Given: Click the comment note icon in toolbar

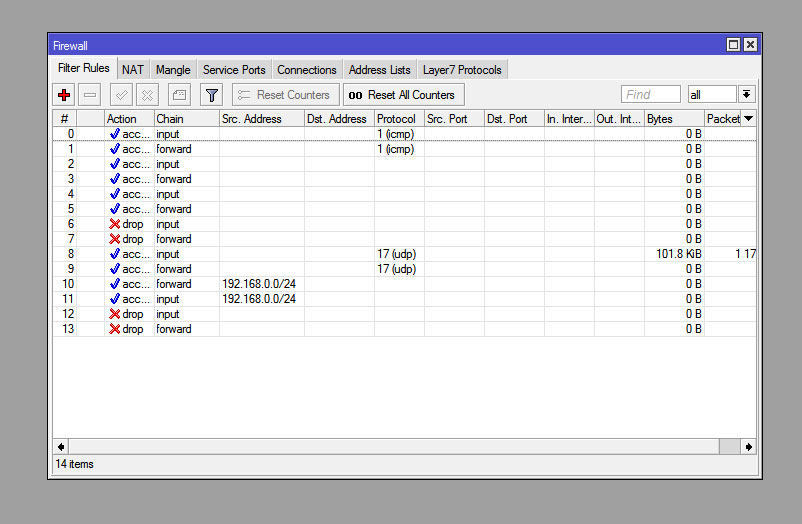Looking at the screenshot, I should (x=178, y=95).
